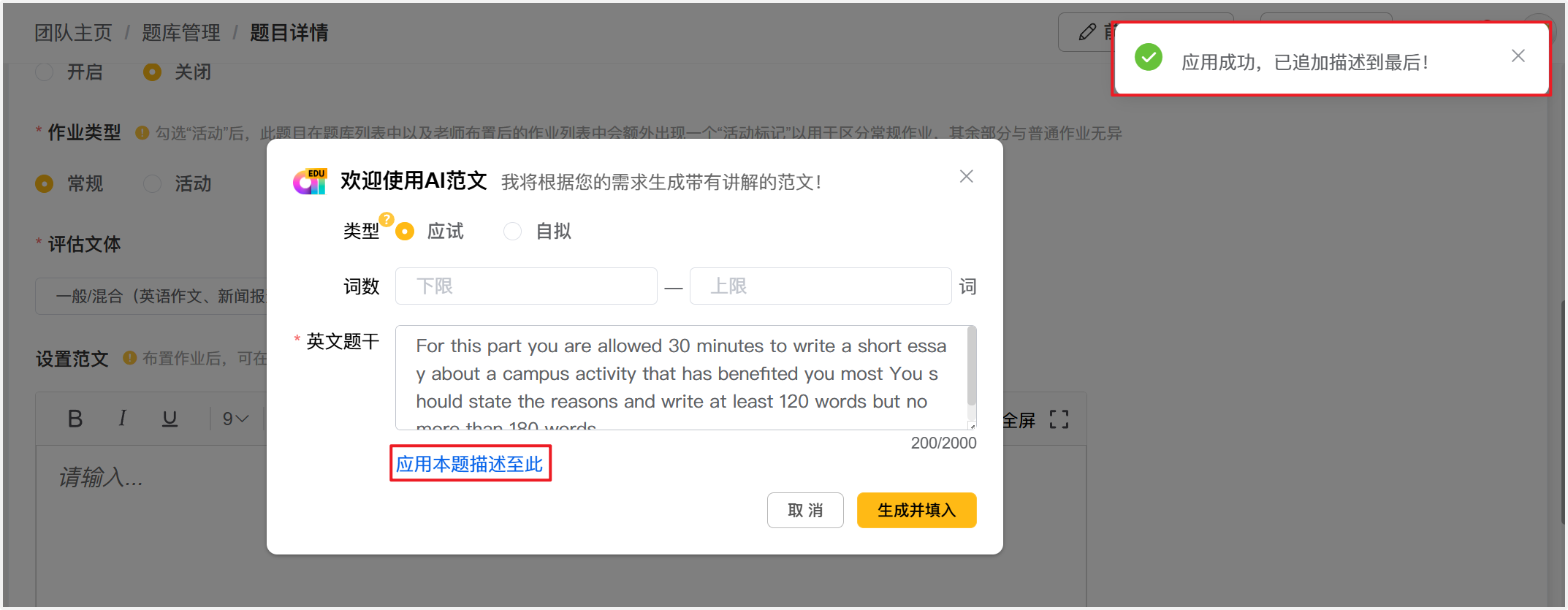Select the 开启 radio button
This screenshot has width=1568, height=610.
(45, 72)
